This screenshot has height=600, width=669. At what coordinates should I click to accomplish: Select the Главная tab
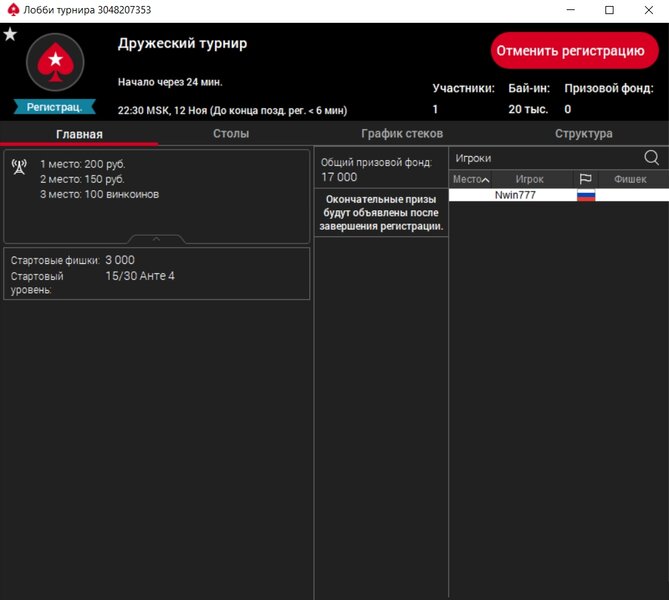pos(79,134)
